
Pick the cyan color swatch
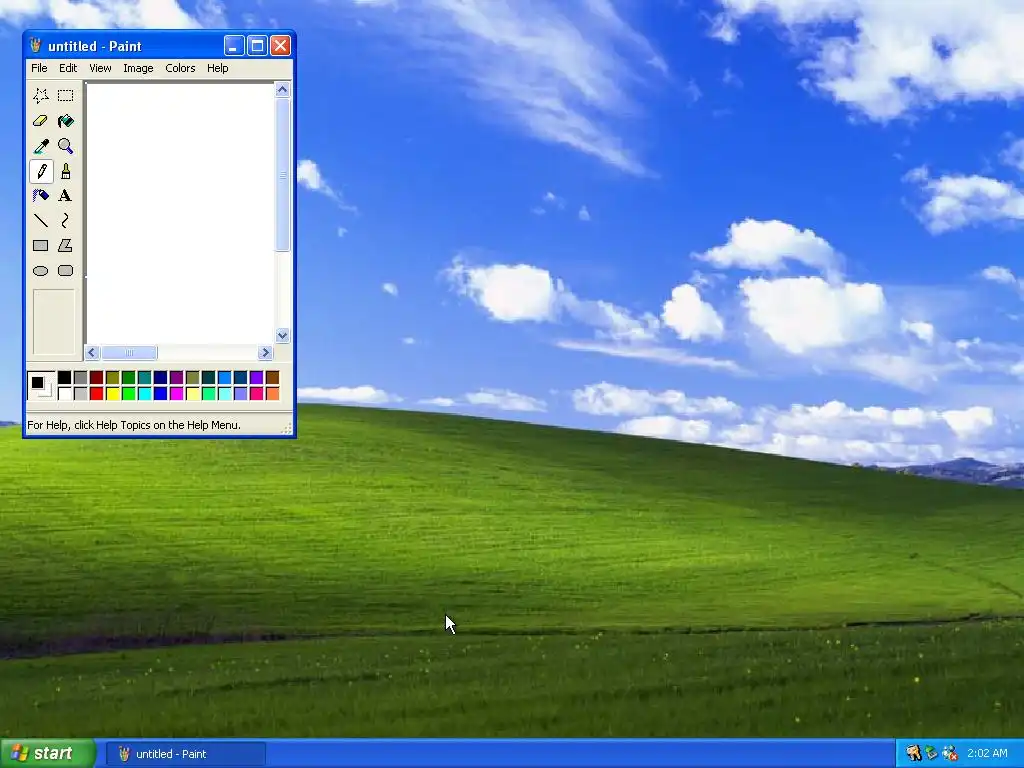pyautogui.click(x=144, y=393)
